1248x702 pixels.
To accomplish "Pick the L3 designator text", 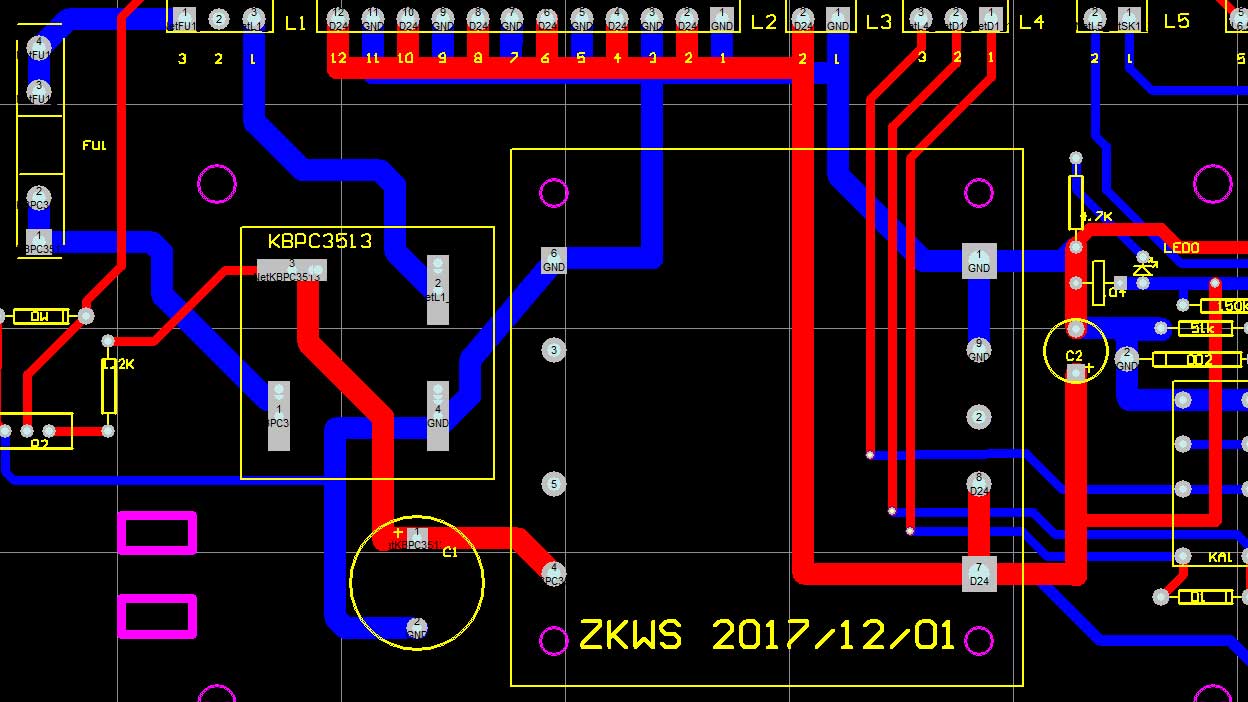I will click(878, 22).
